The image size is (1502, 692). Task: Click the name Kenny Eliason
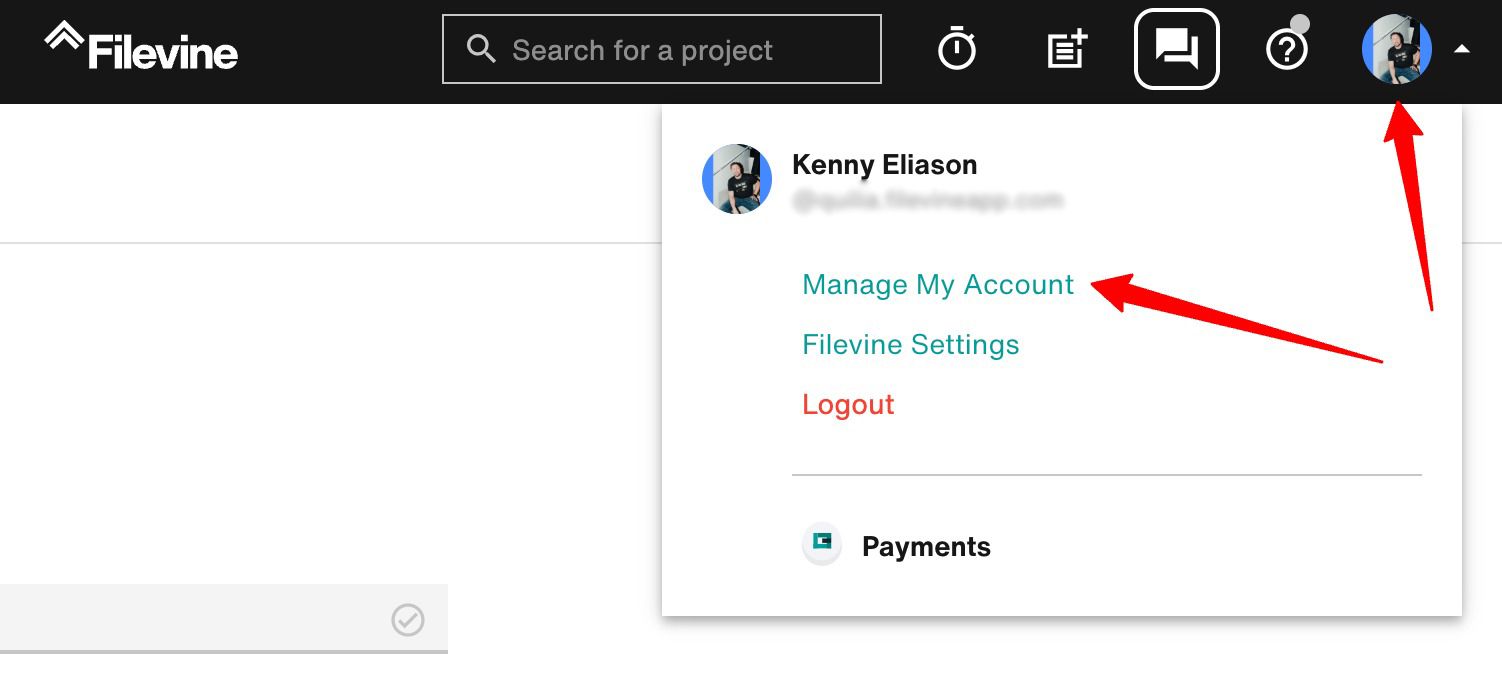(884, 164)
